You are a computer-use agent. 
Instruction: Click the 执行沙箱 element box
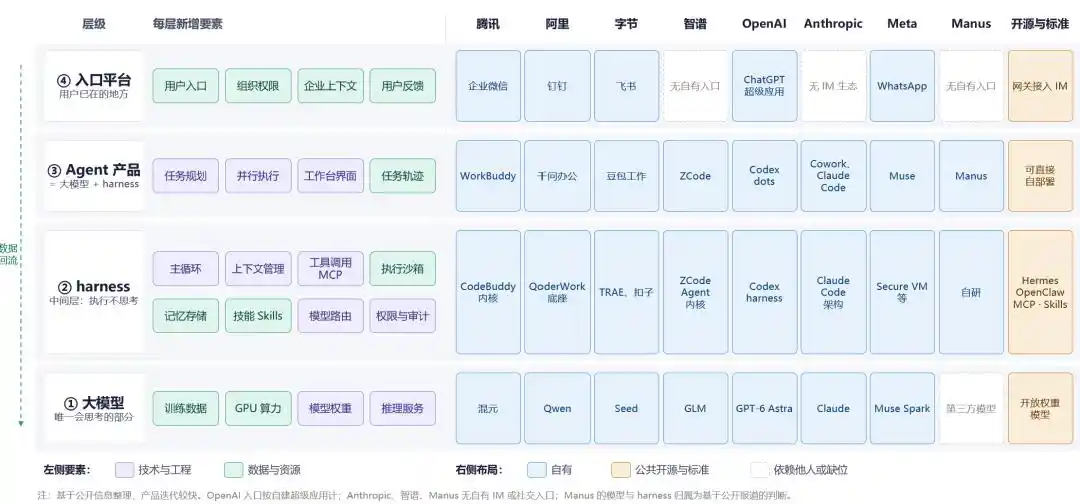[403, 269]
